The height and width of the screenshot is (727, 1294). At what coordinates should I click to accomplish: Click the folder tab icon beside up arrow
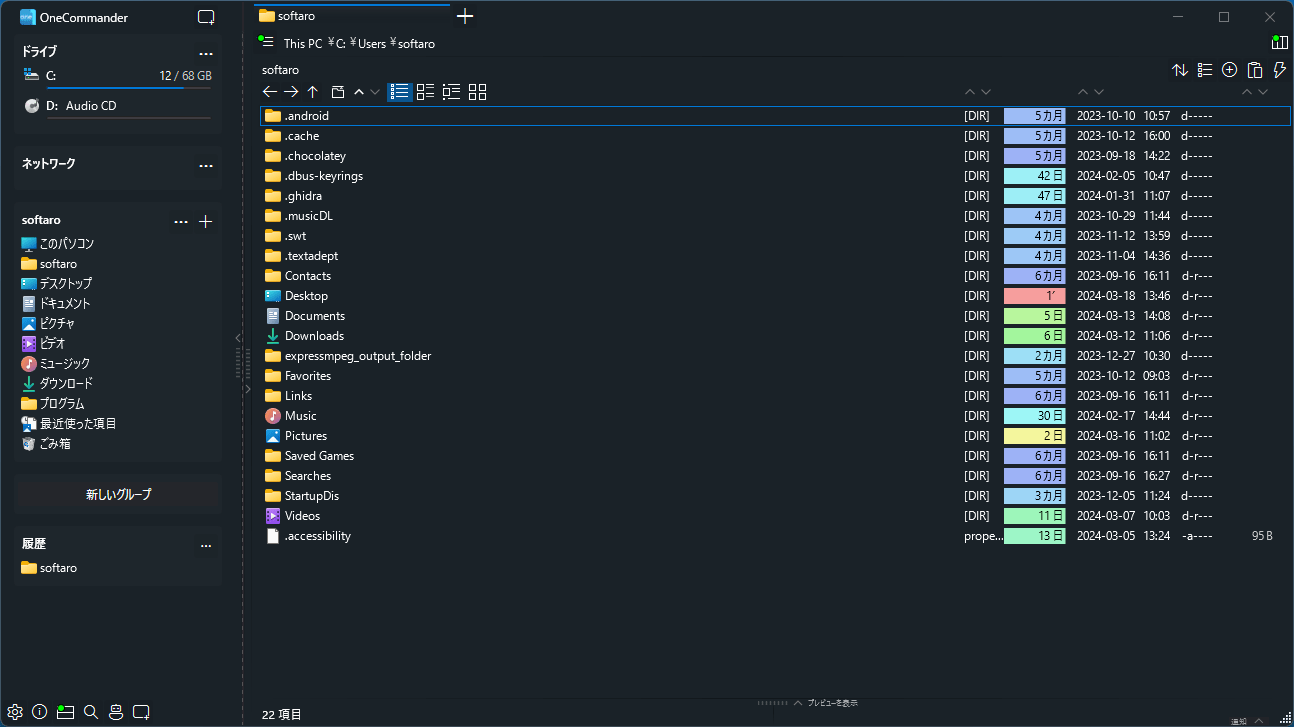click(338, 92)
